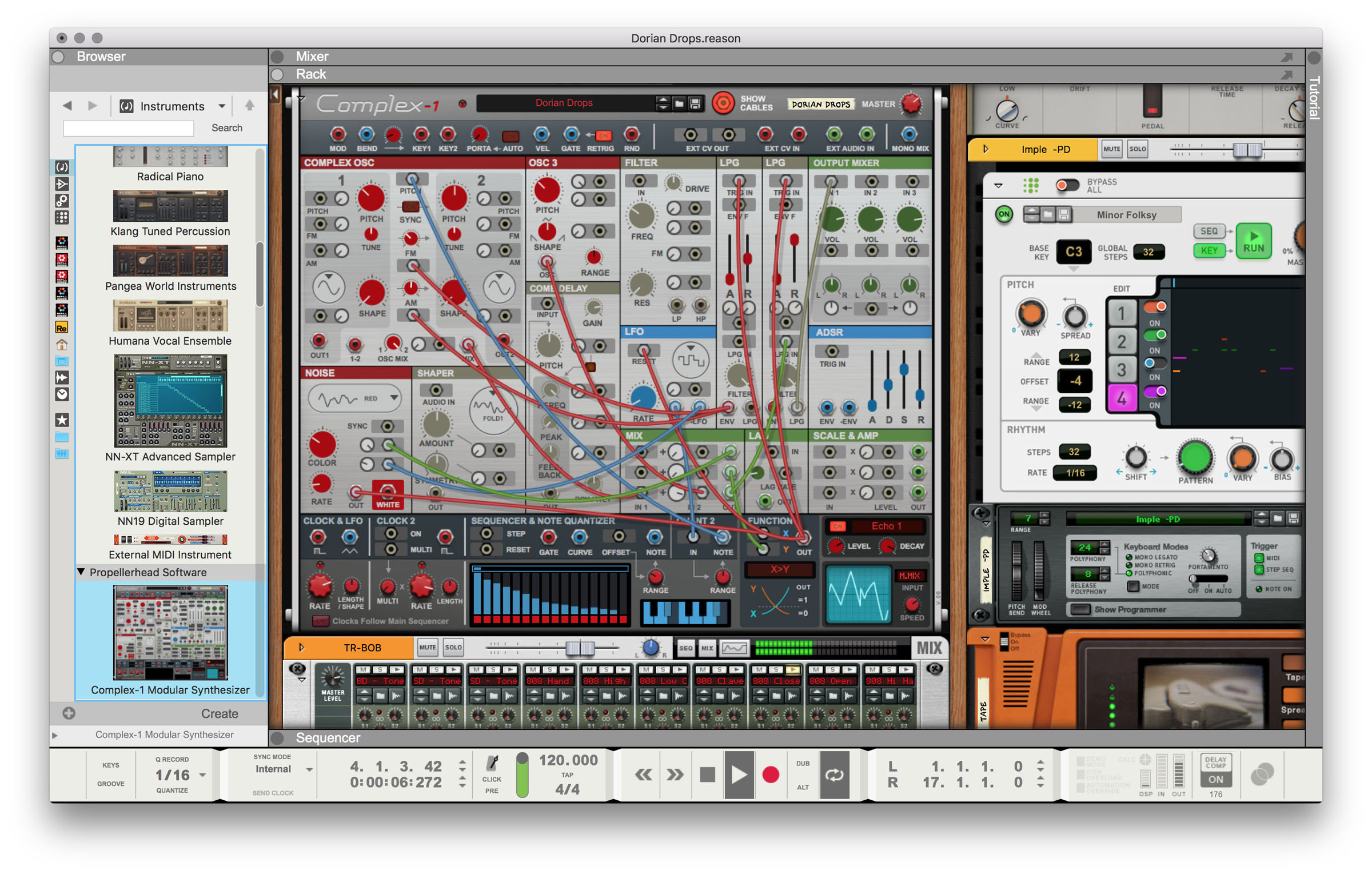Solo the Imple -PD track
The height and width of the screenshot is (874, 1372).
[1138, 149]
